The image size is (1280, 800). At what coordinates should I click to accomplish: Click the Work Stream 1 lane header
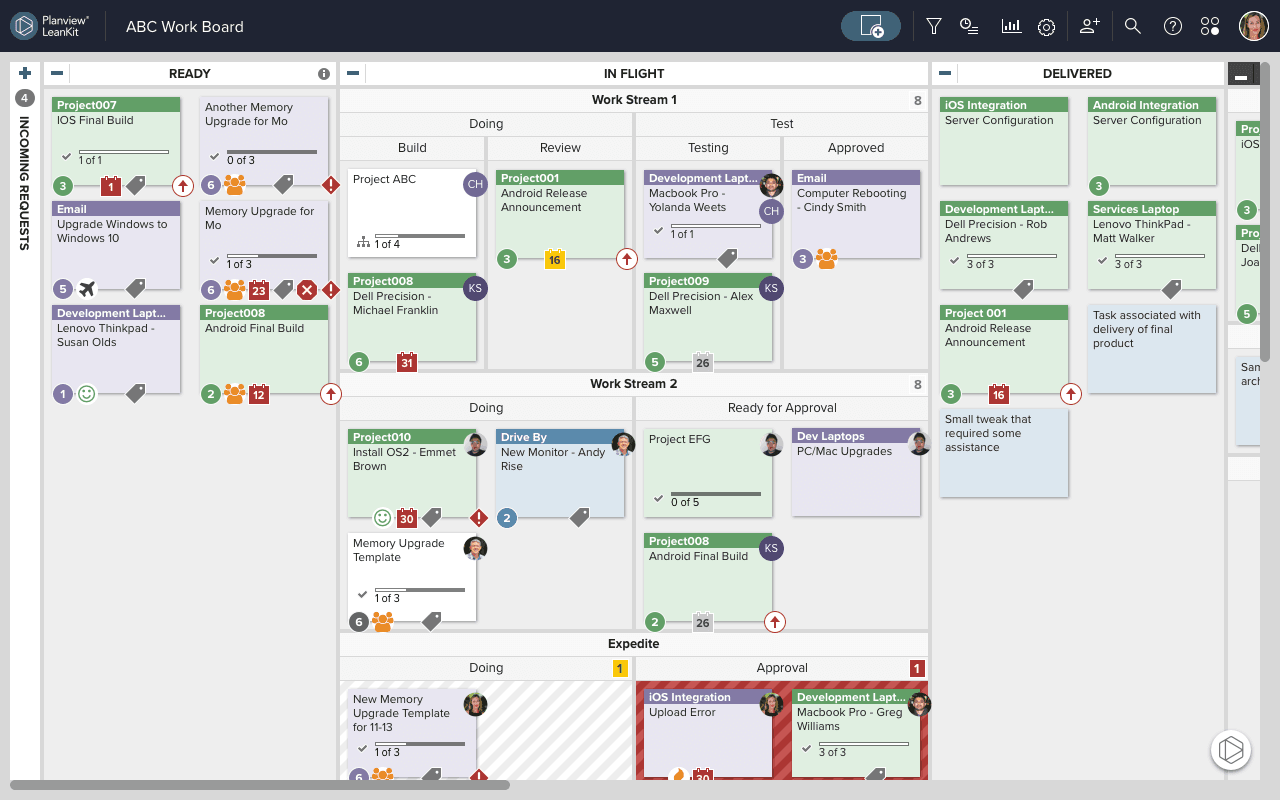click(x=633, y=100)
